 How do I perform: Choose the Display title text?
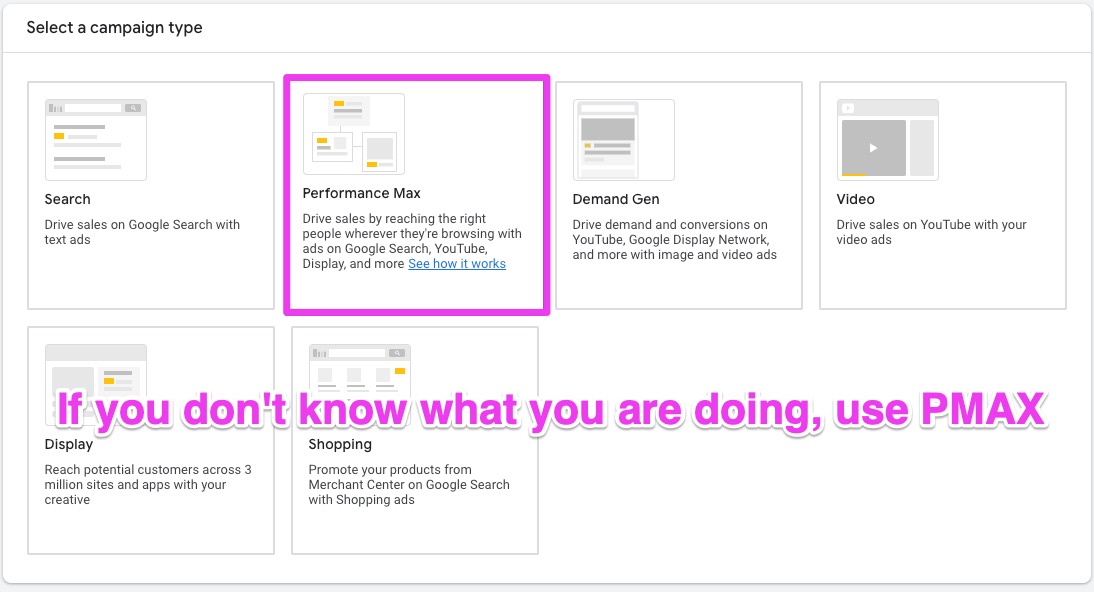68,444
